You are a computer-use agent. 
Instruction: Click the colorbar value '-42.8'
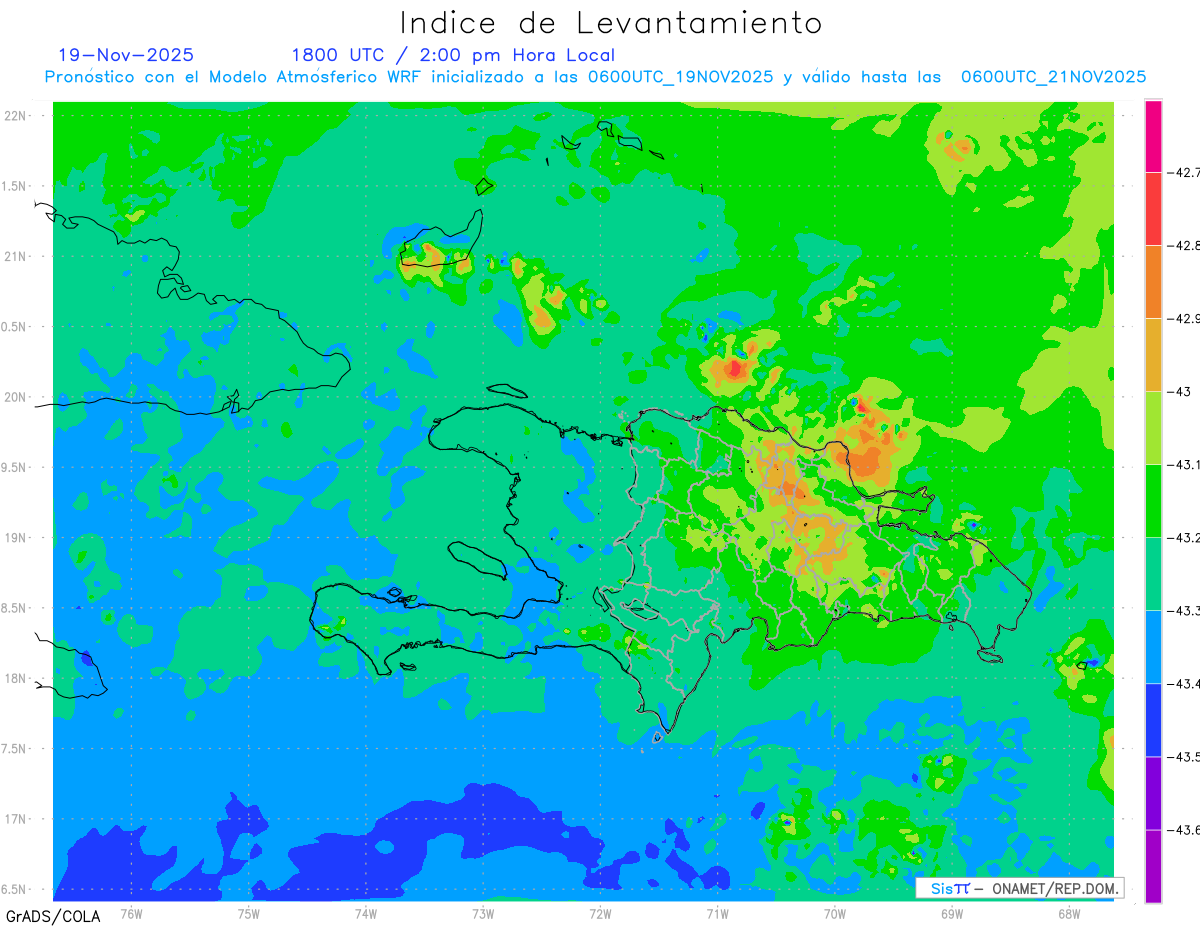[1184, 245]
